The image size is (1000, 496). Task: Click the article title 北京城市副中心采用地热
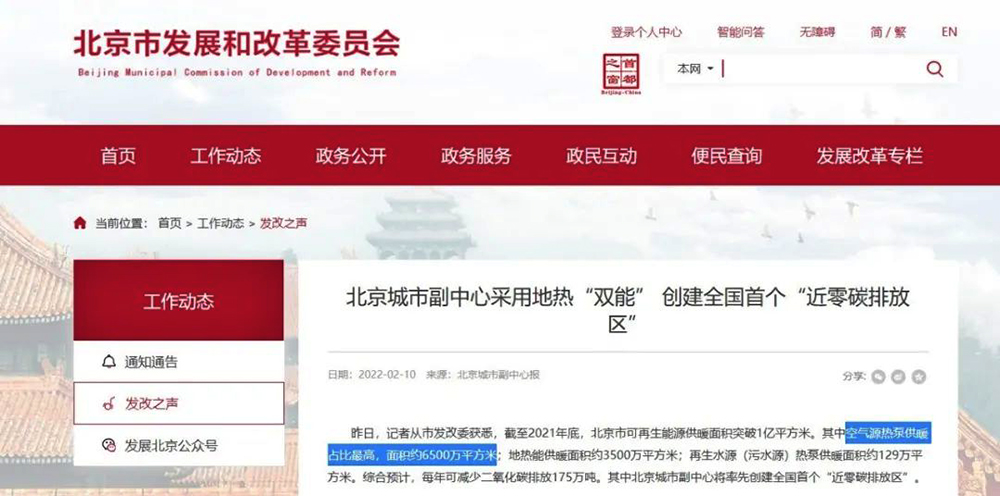(x=628, y=310)
